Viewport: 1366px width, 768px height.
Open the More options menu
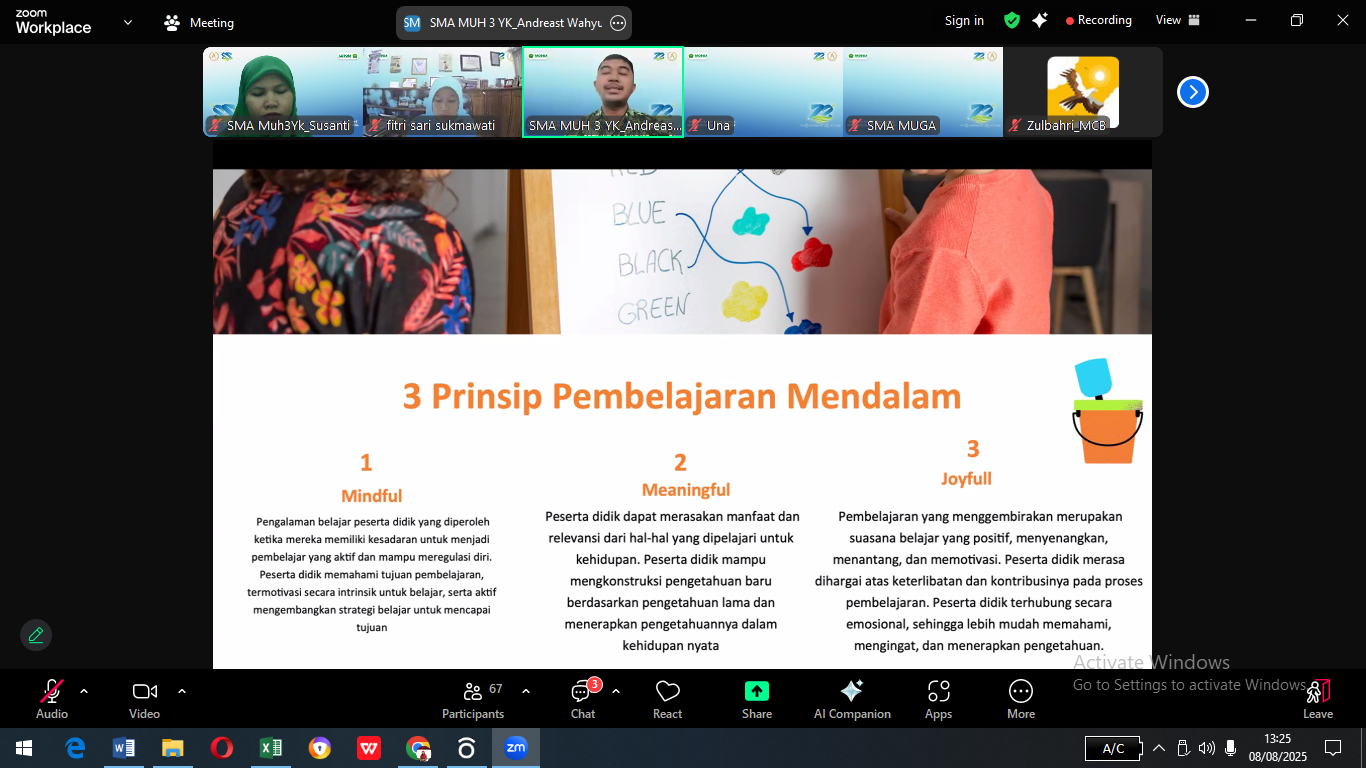(1021, 699)
